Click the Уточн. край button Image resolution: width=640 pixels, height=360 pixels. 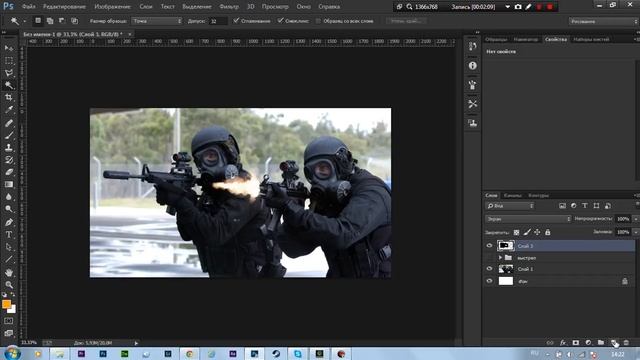click(x=405, y=21)
